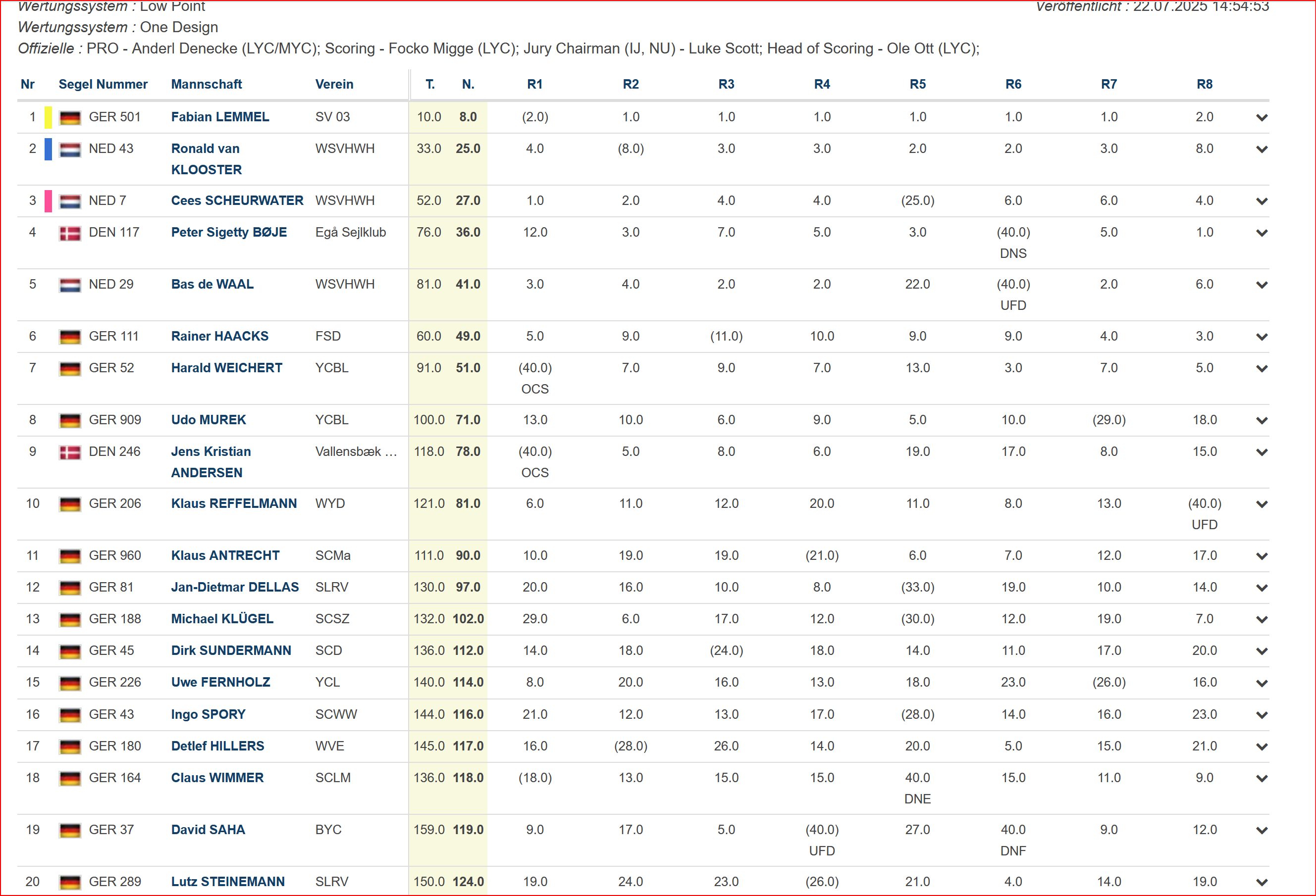Viewport: 1316px width, 896px height.
Task: Expand details for Fabian LEMMEL row
Action: click(1261, 118)
